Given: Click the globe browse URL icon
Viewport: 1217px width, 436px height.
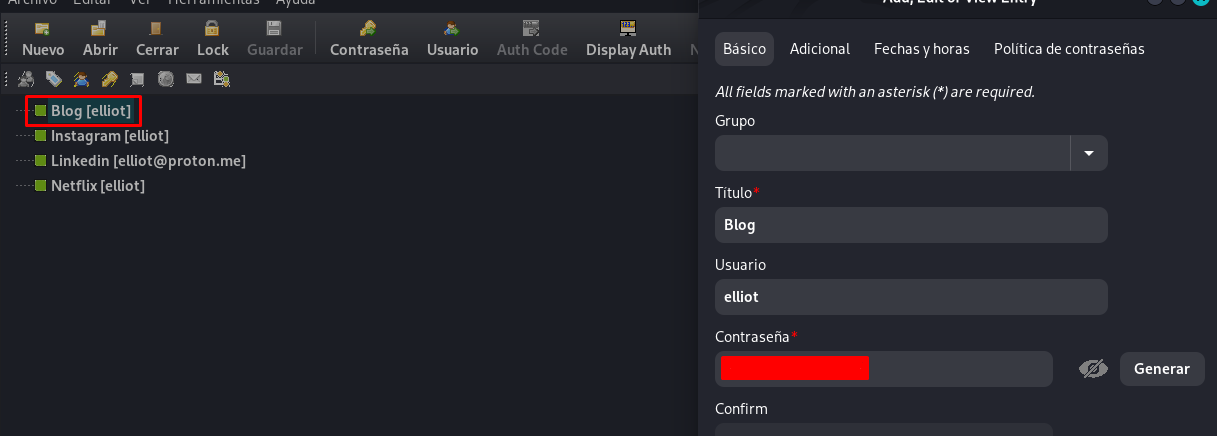Looking at the screenshot, I should click(x=166, y=78).
